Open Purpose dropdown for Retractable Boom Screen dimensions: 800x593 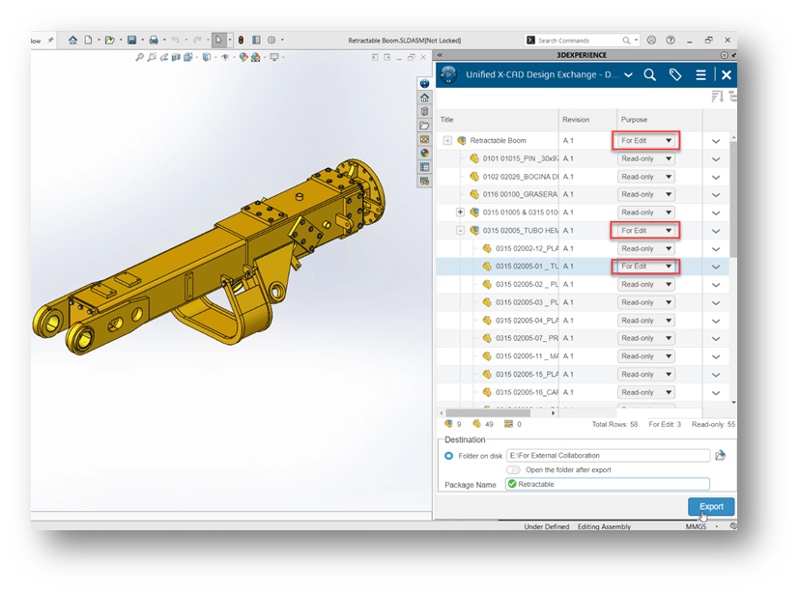pos(646,140)
